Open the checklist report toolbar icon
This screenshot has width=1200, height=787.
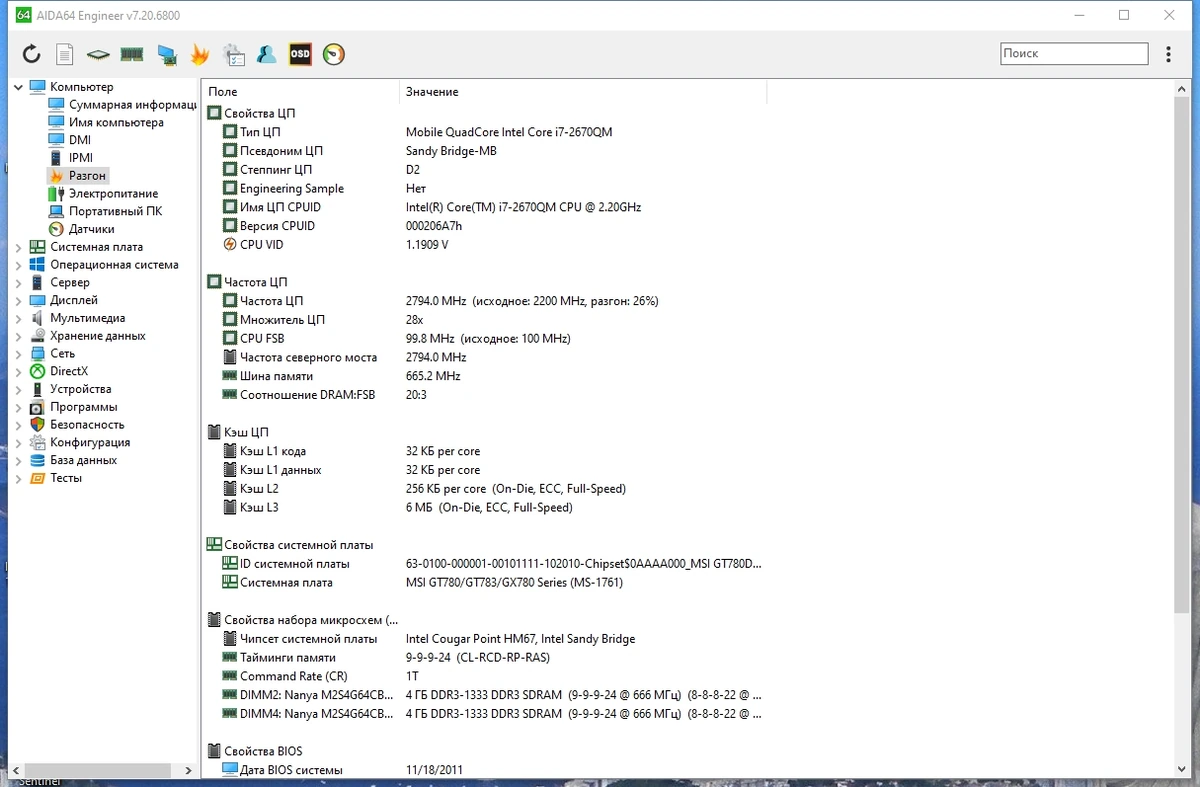233,54
